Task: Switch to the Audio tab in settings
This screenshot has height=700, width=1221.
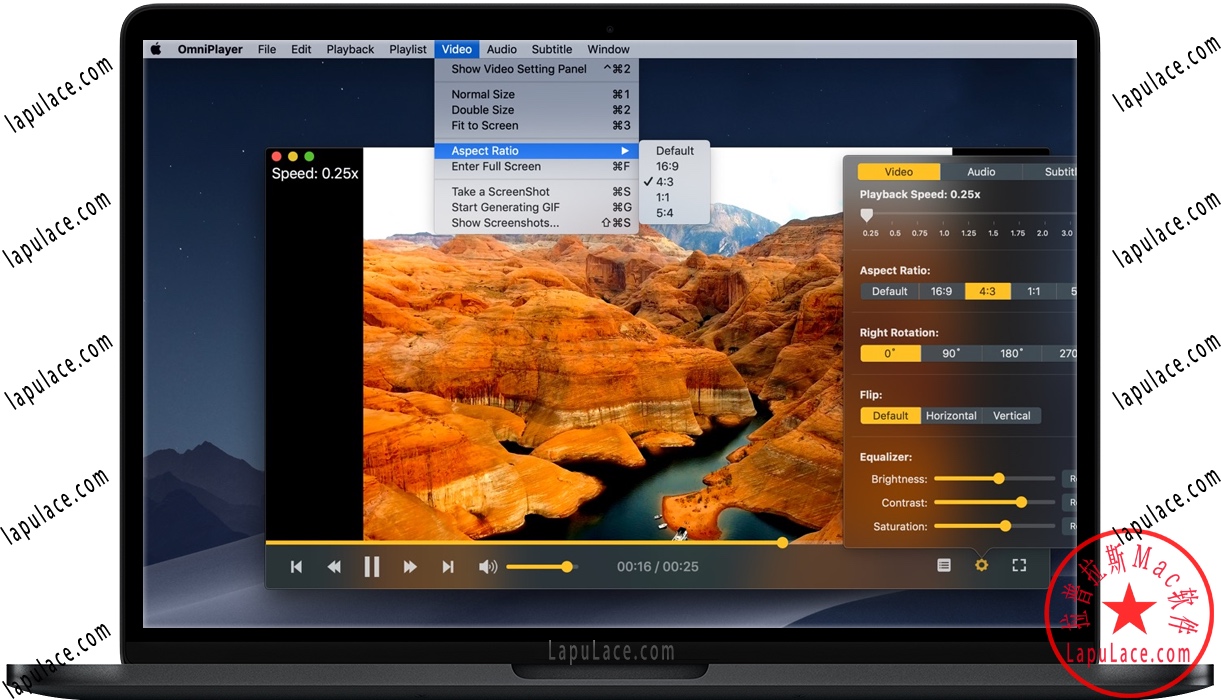Action: coord(980,171)
